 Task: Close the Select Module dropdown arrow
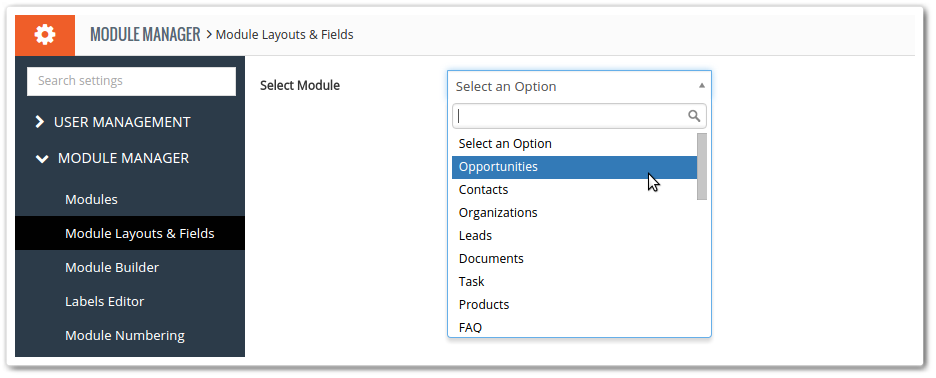click(x=701, y=86)
